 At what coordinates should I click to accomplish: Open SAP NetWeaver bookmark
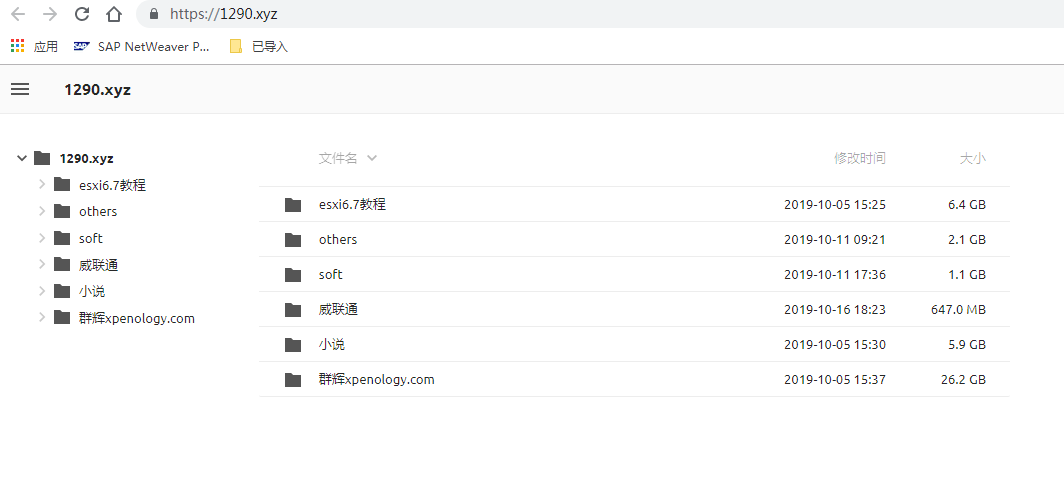coord(141,46)
